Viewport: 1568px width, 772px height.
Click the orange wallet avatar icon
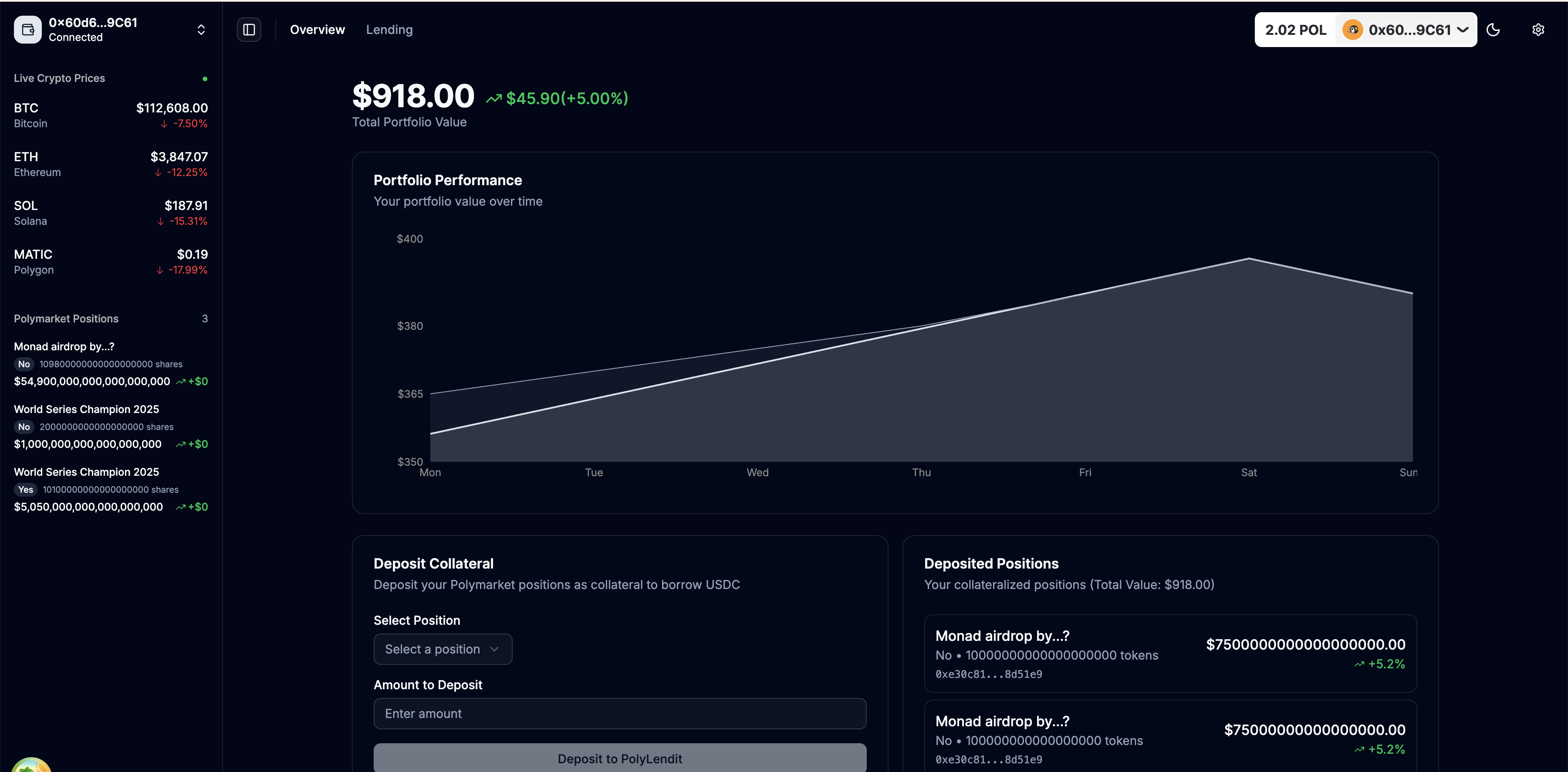pos(1352,30)
